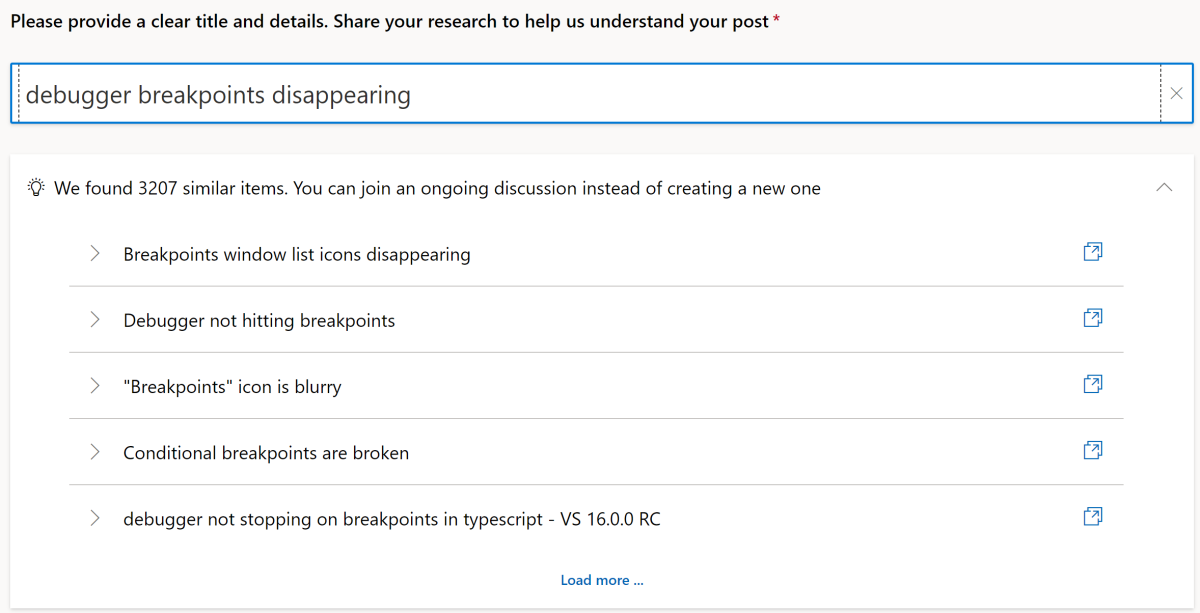1200x613 pixels.
Task: Clear the title text with X button
Action: (x=1176, y=94)
